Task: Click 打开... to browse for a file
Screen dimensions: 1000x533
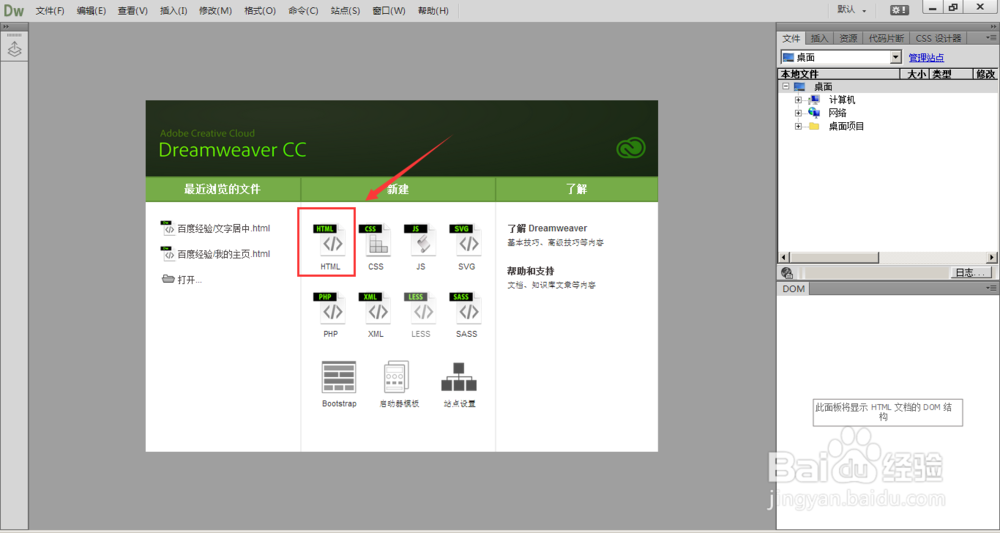Action: (x=182, y=279)
